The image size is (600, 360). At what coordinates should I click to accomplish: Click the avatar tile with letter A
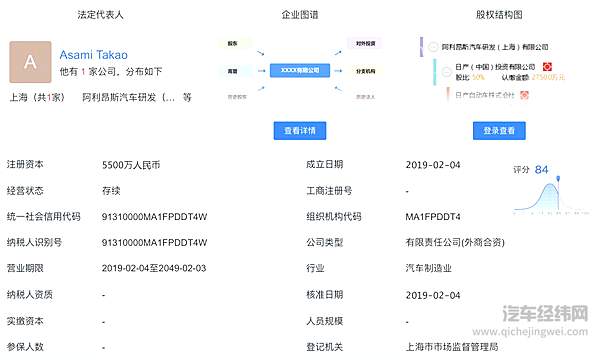click(30, 62)
